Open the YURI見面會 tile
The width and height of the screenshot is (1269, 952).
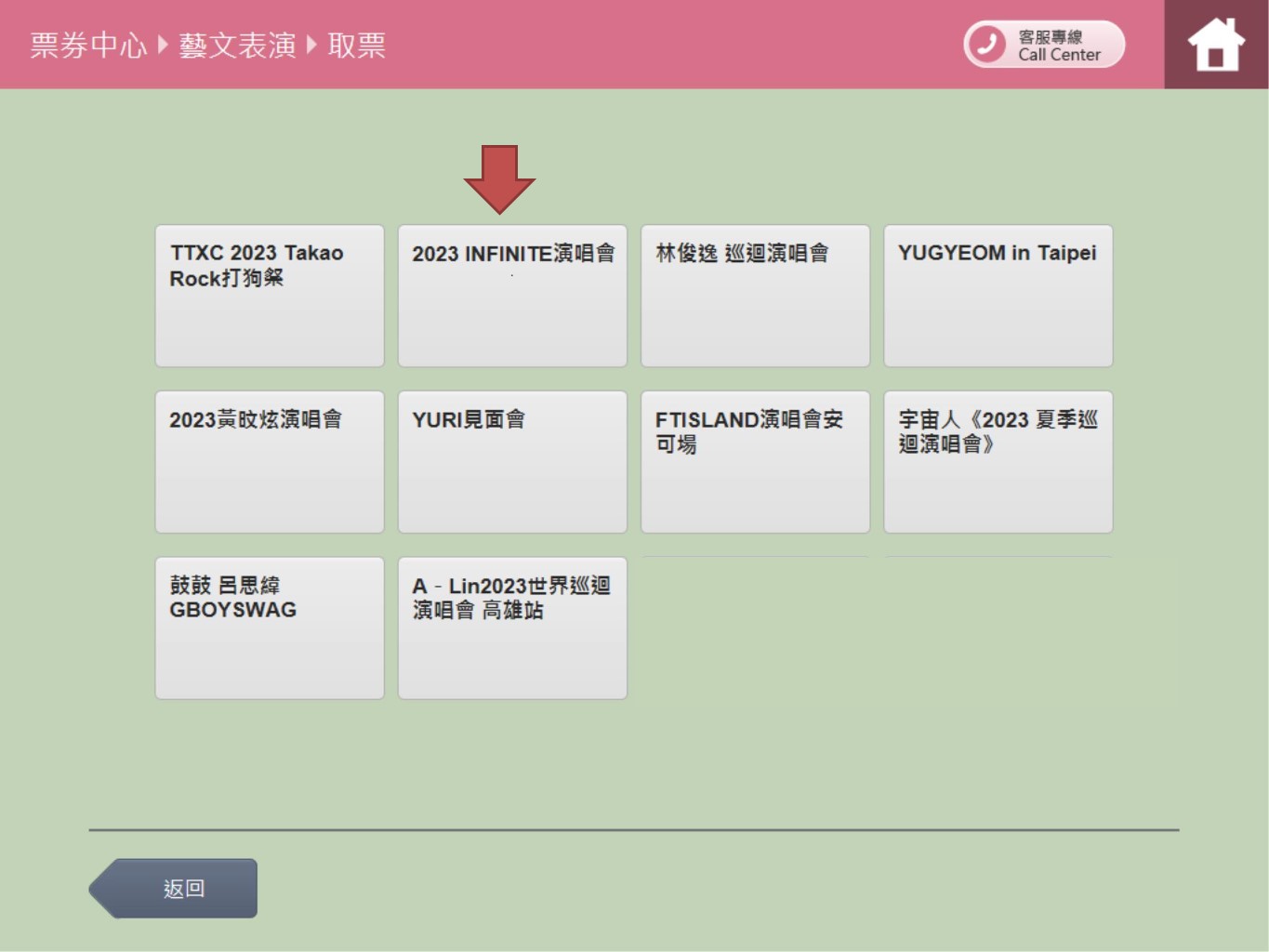tap(512, 462)
